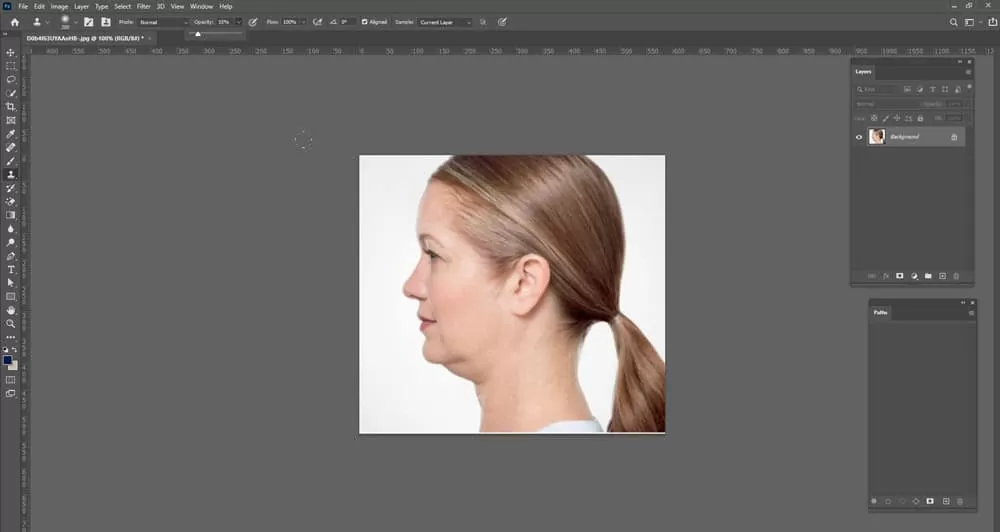
Task: Toggle the Aligned checkbox
Action: pos(364,22)
